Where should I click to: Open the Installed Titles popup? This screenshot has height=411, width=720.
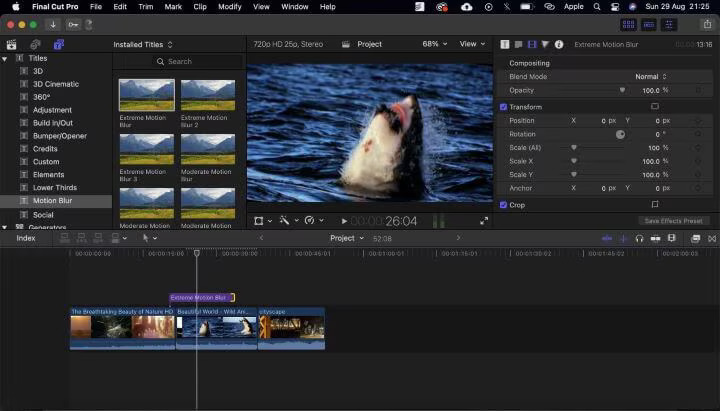point(143,45)
